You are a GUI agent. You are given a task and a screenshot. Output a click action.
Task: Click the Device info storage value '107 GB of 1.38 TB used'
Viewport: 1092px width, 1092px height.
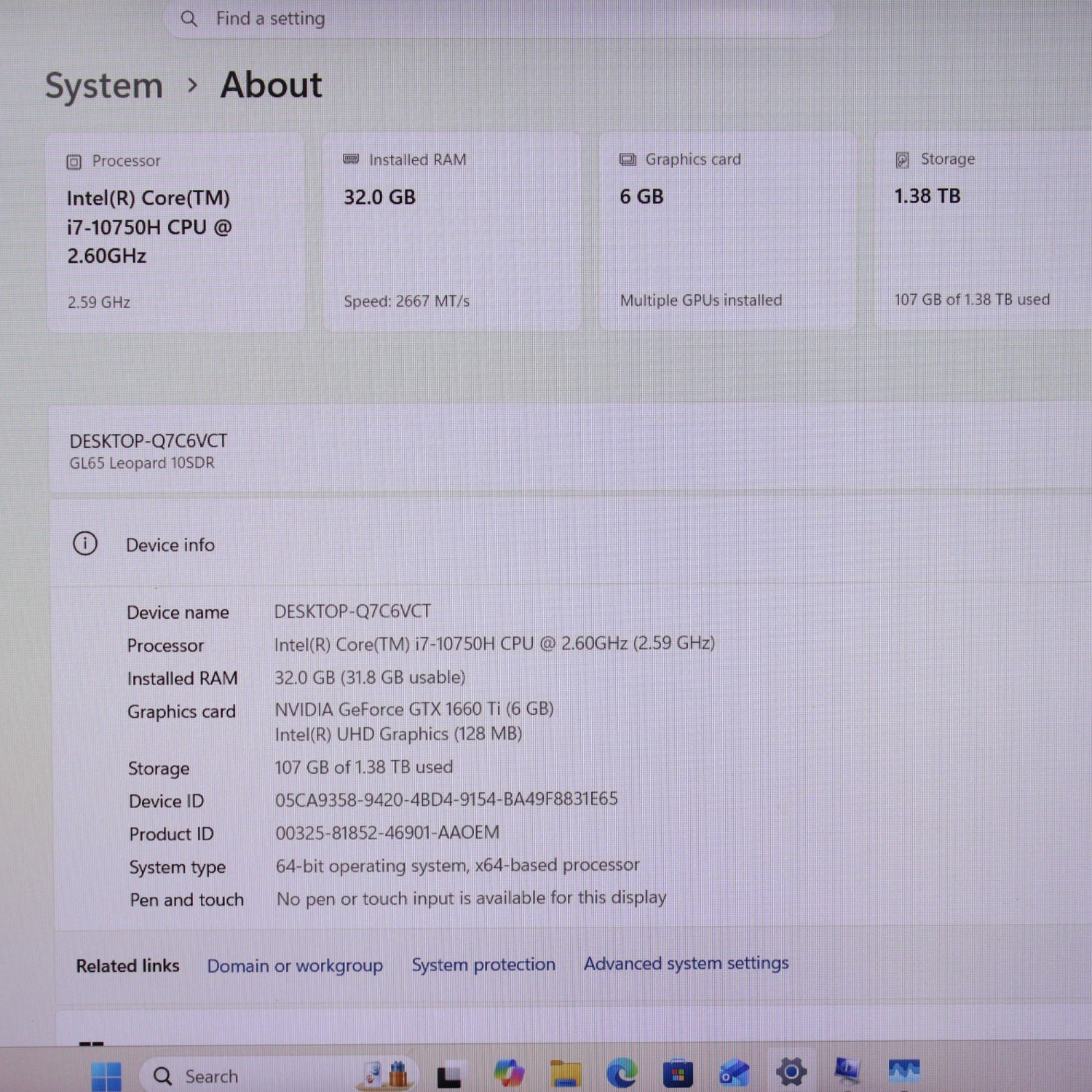[x=363, y=767]
